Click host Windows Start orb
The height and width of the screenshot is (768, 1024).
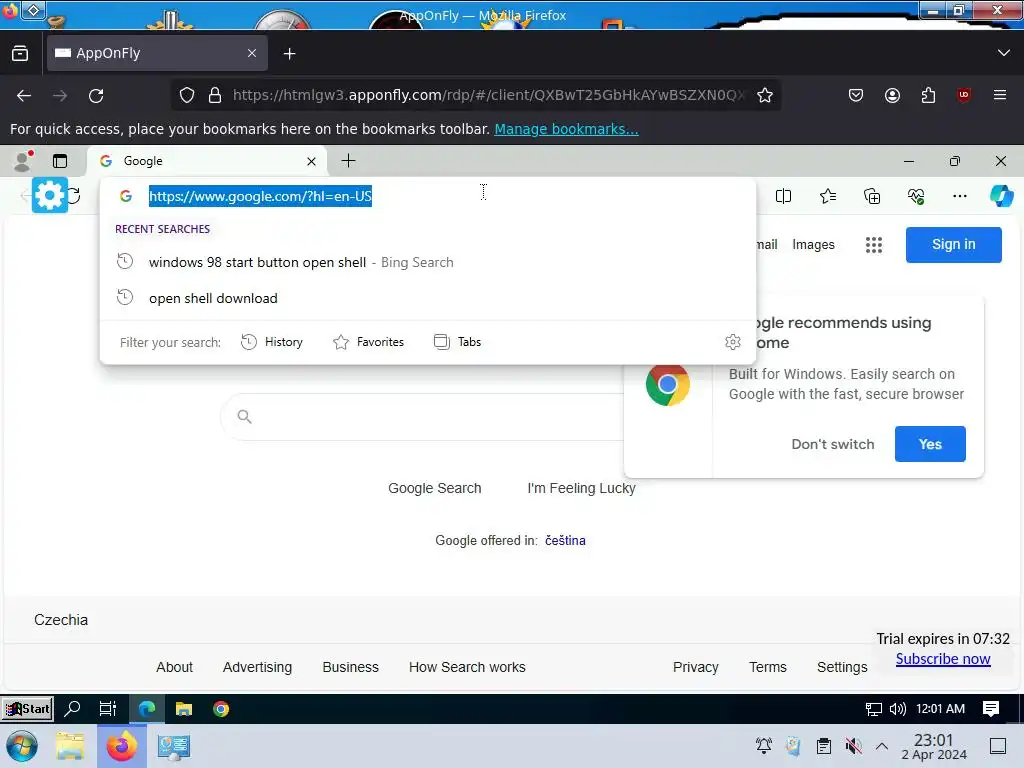point(22,746)
